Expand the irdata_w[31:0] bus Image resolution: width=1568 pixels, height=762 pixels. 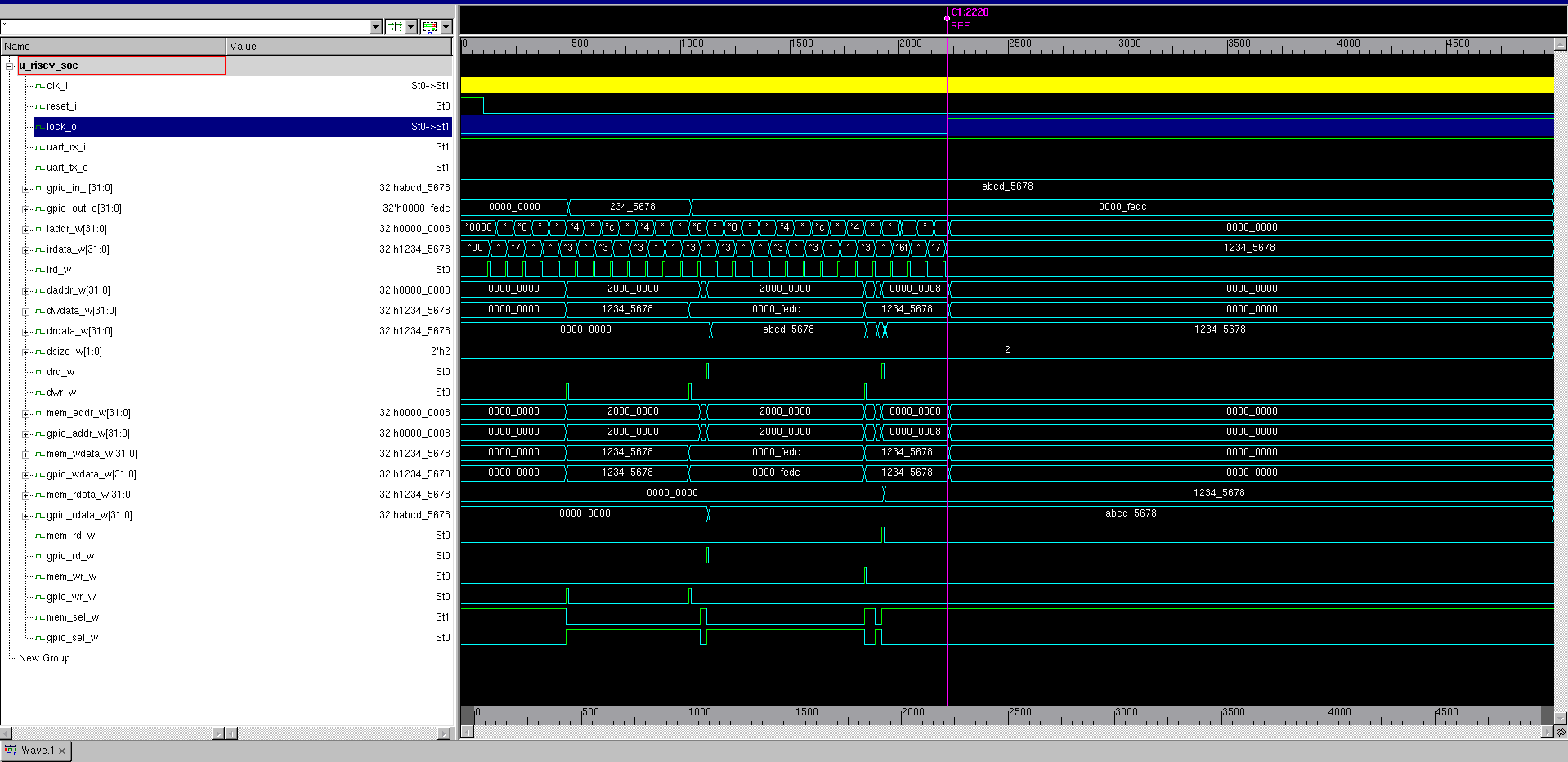[x=25, y=250]
